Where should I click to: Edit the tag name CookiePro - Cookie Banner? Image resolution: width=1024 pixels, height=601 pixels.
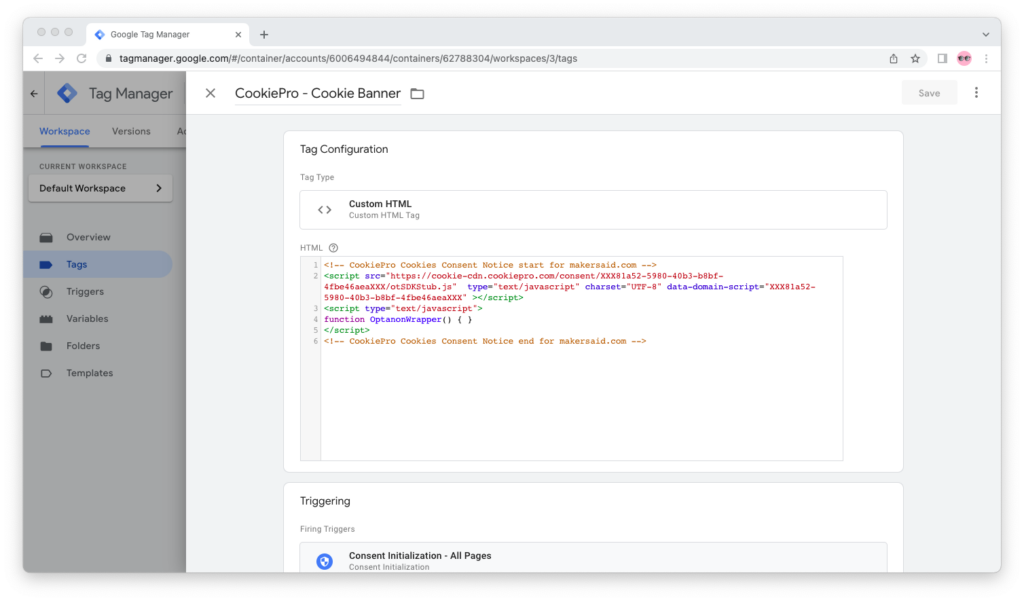(317, 93)
